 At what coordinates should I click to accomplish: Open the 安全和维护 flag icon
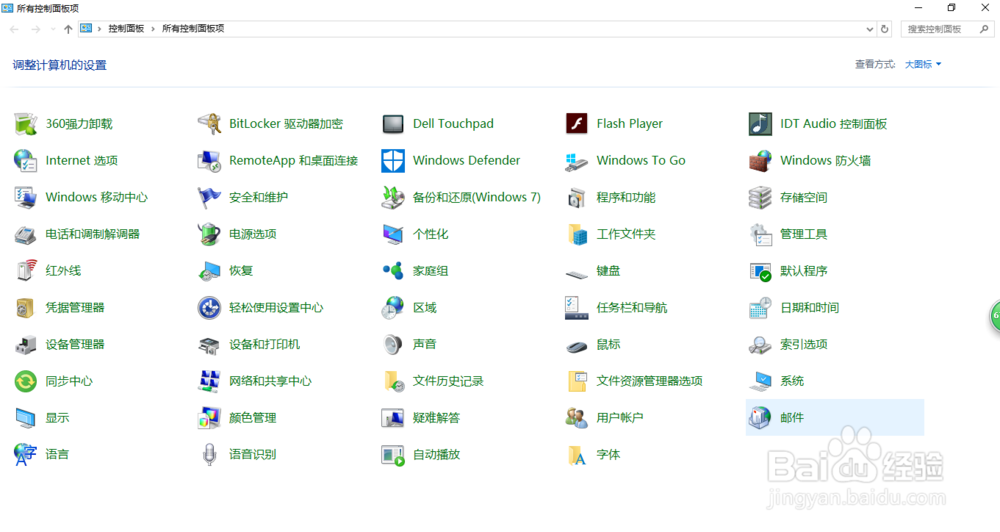coord(209,198)
